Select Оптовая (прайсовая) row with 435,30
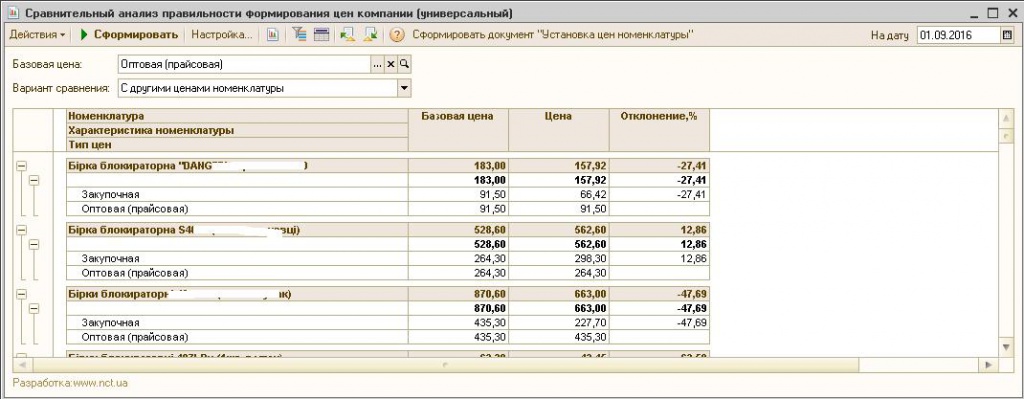Screen dimensions: 1024x399 pyautogui.click(x=388, y=337)
